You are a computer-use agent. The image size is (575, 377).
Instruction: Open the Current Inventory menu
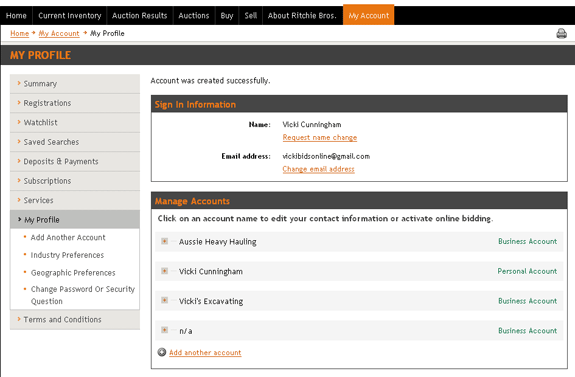[70, 15]
